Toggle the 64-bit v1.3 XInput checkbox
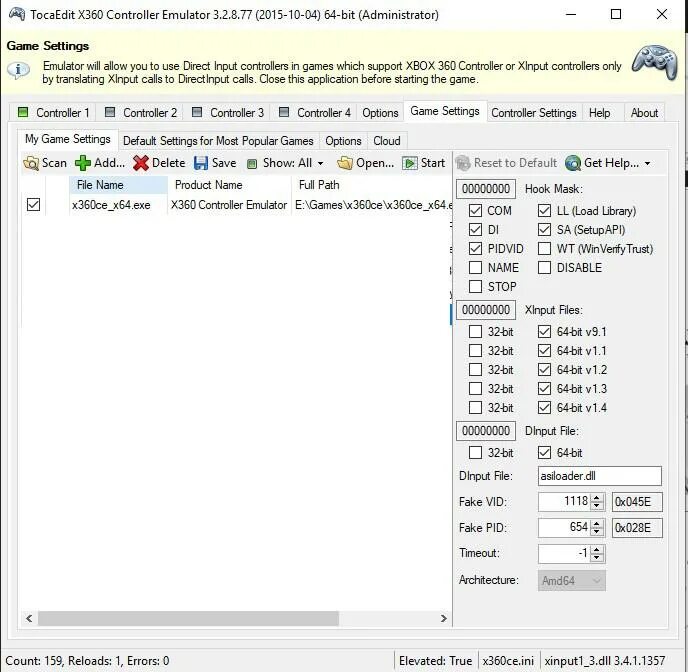This screenshot has height=672, width=688. 544,389
